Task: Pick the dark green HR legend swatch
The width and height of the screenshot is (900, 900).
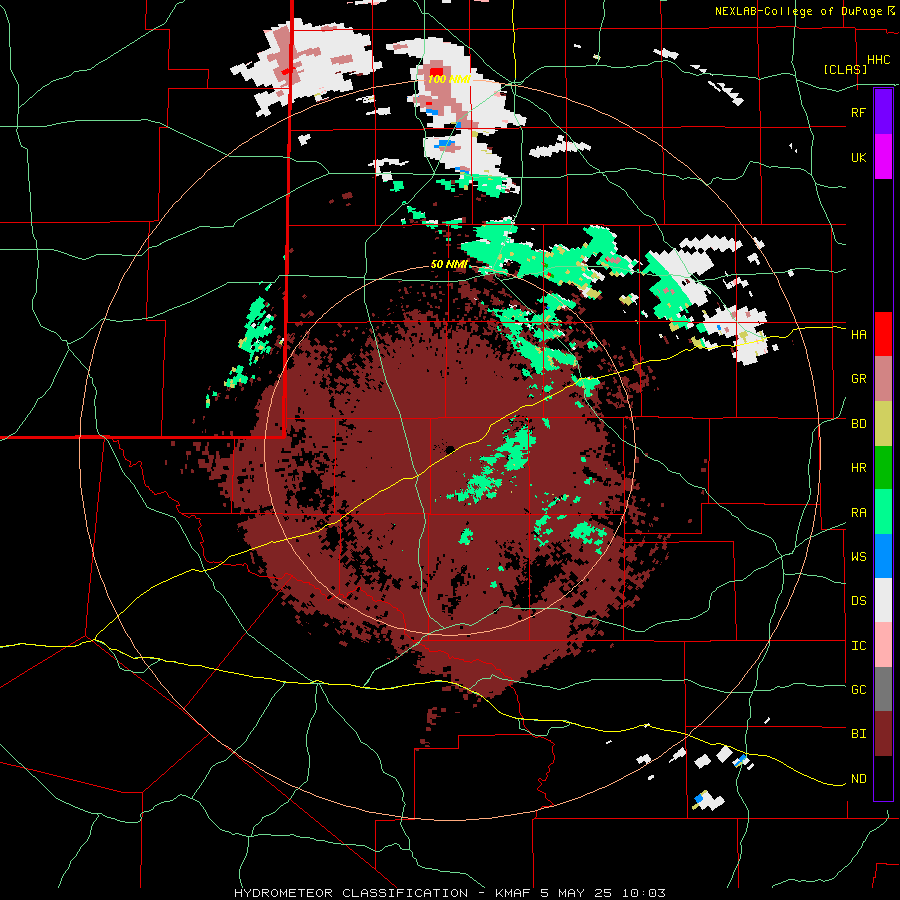Action: click(x=883, y=468)
